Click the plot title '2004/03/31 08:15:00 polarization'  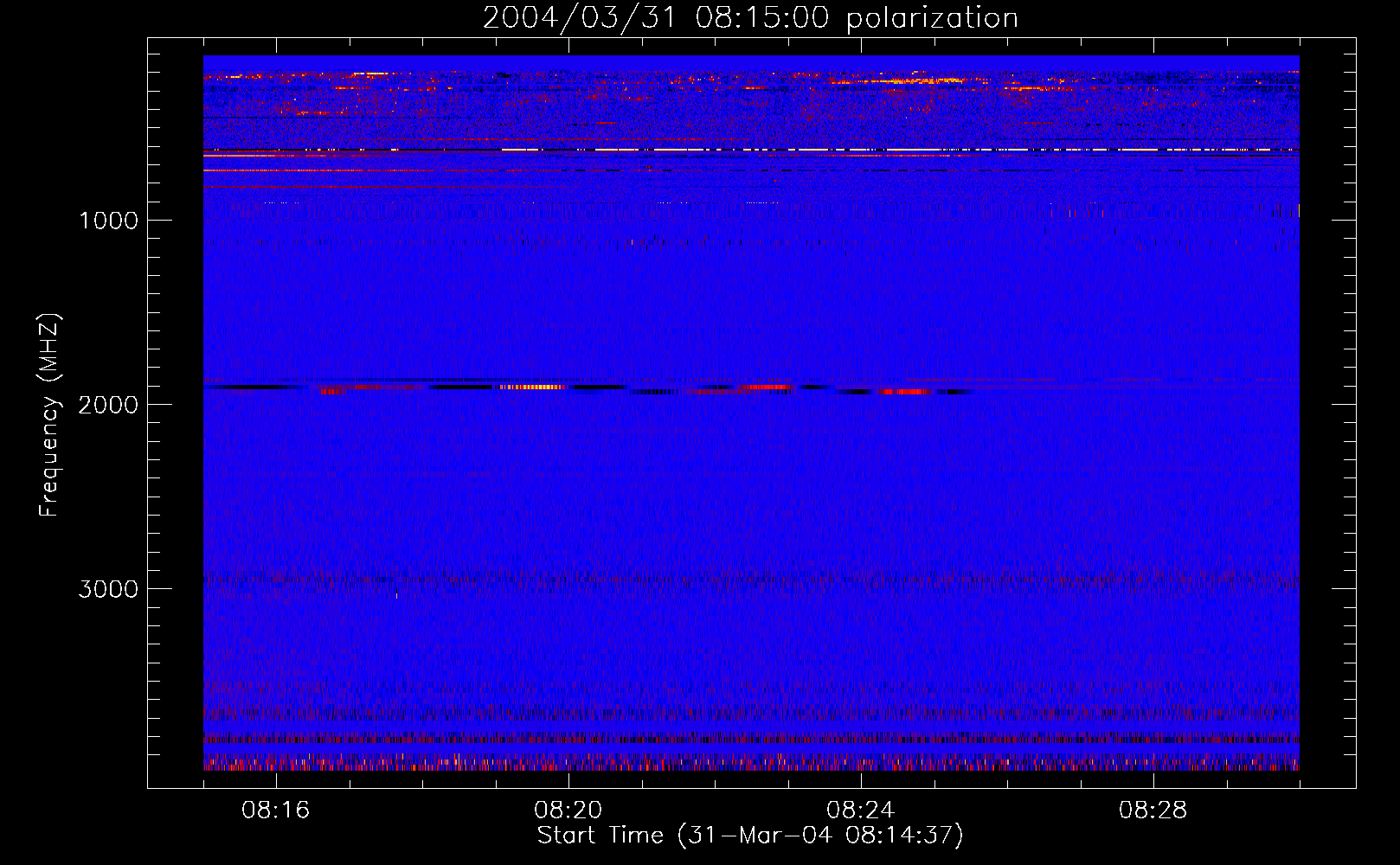point(750,18)
